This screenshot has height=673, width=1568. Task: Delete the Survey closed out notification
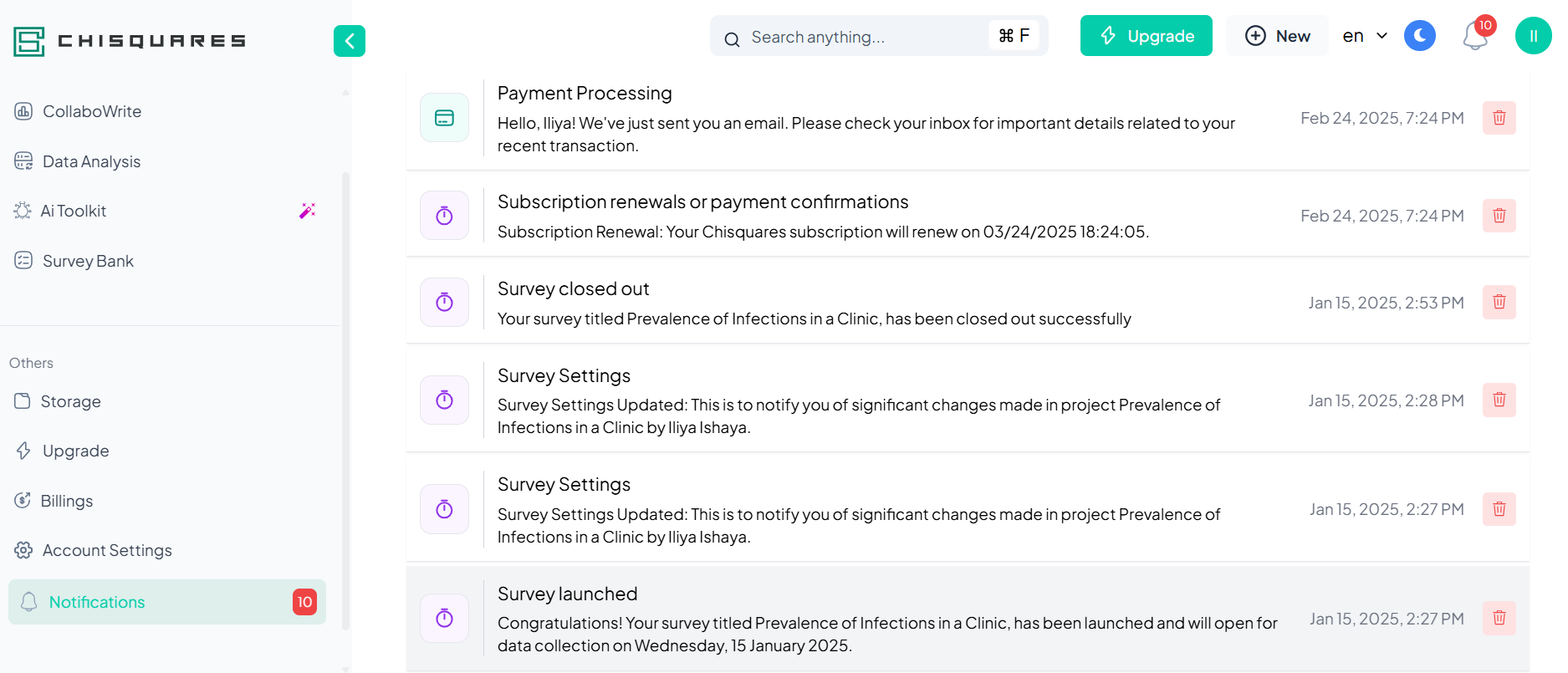pos(1499,302)
